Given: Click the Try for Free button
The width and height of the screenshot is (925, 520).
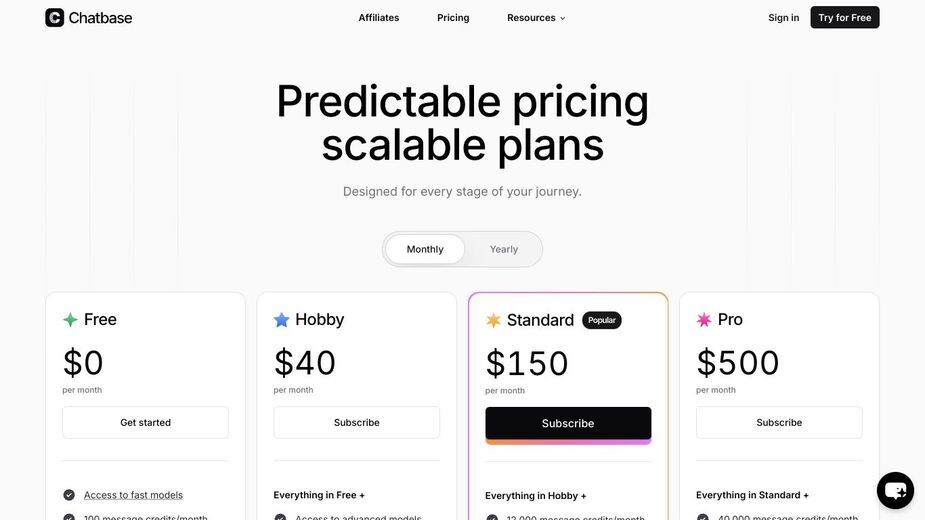Looking at the screenshot, I should (844, 18).
